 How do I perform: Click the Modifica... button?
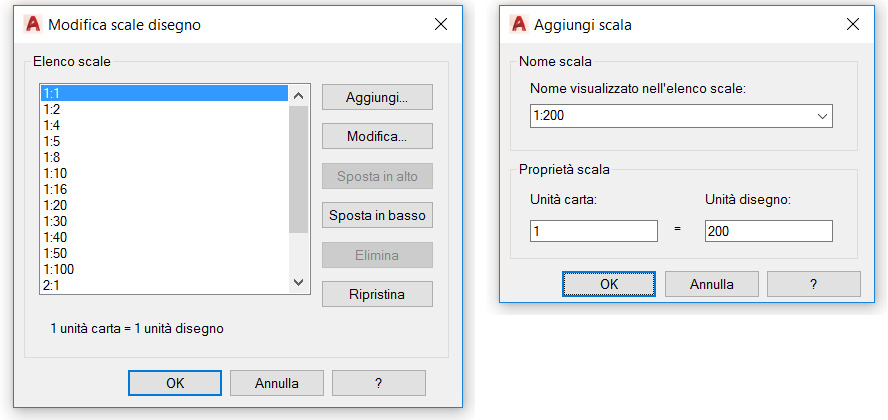click(377, 136)
